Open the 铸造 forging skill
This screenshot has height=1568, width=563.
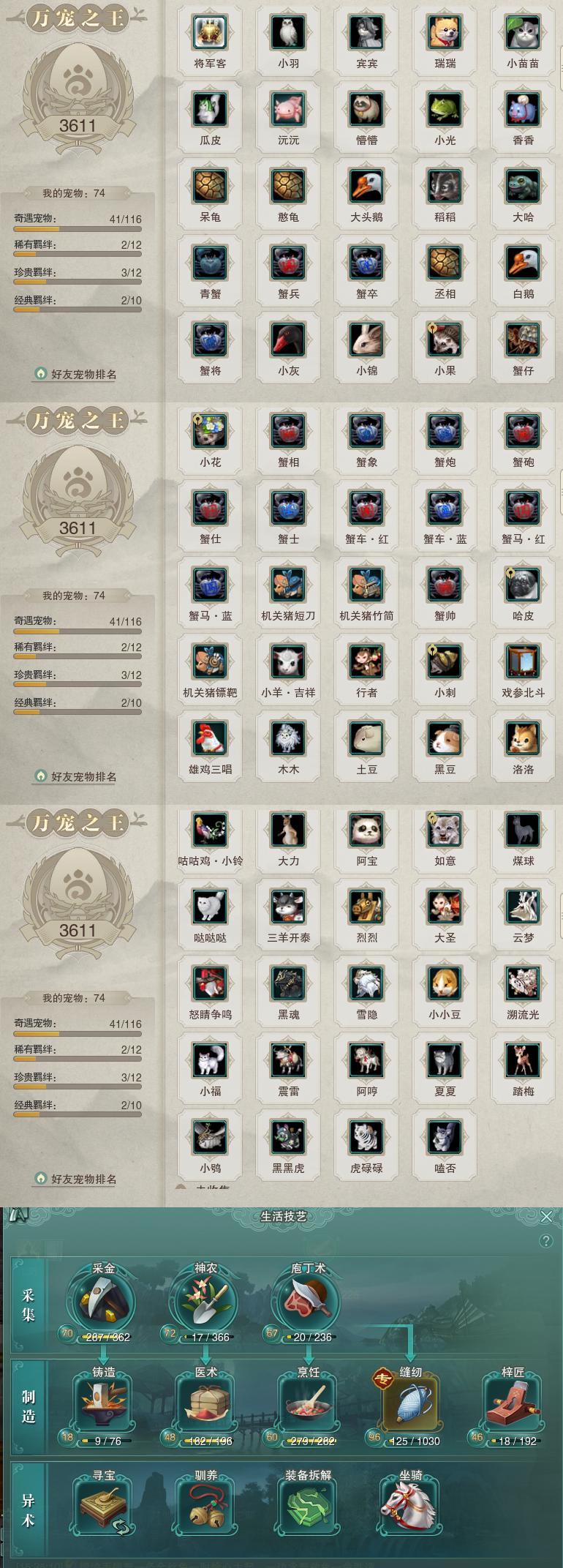click(103, 1404)
